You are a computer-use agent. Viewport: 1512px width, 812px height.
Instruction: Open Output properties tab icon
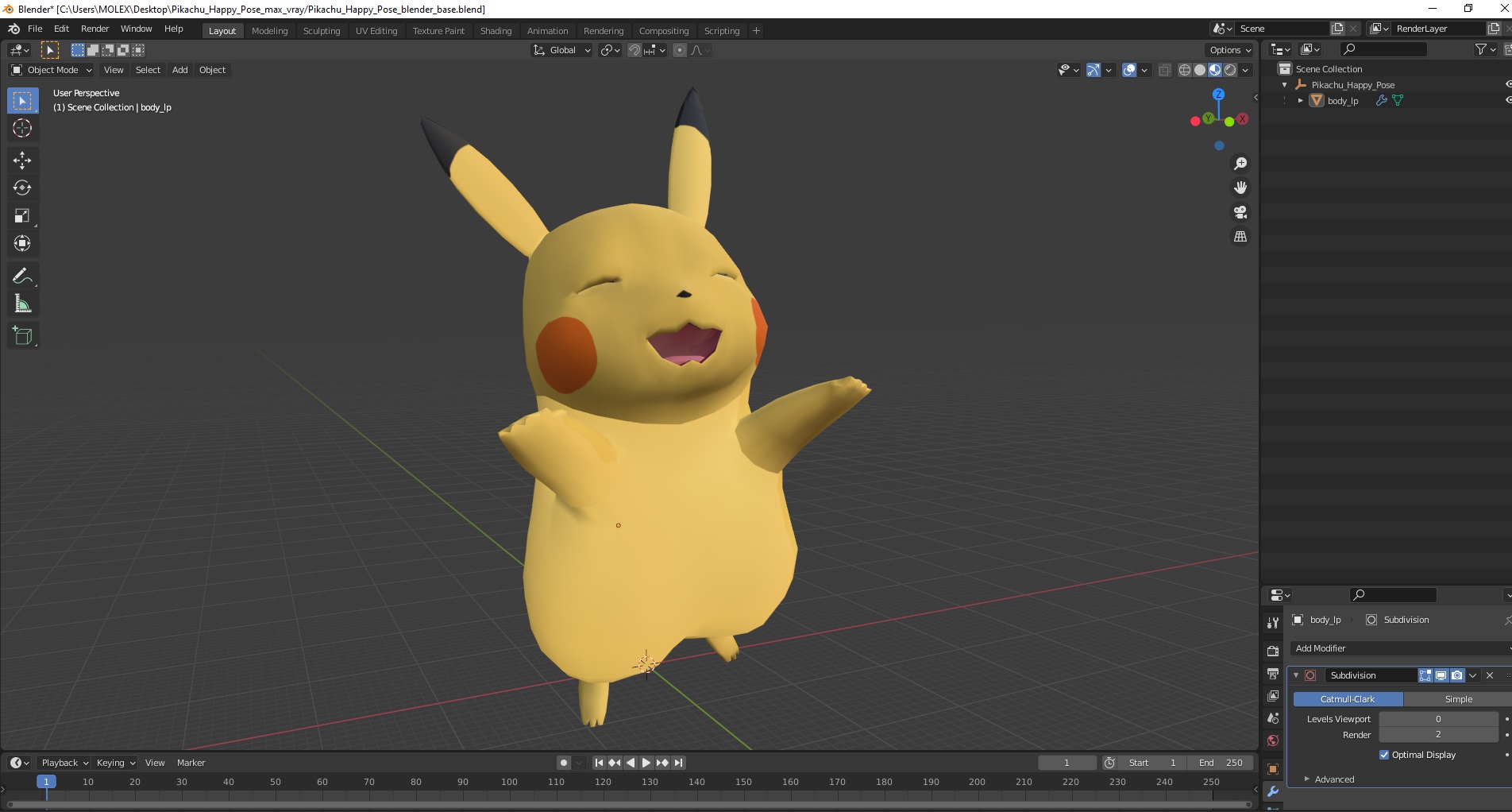tap(1273, 674)
